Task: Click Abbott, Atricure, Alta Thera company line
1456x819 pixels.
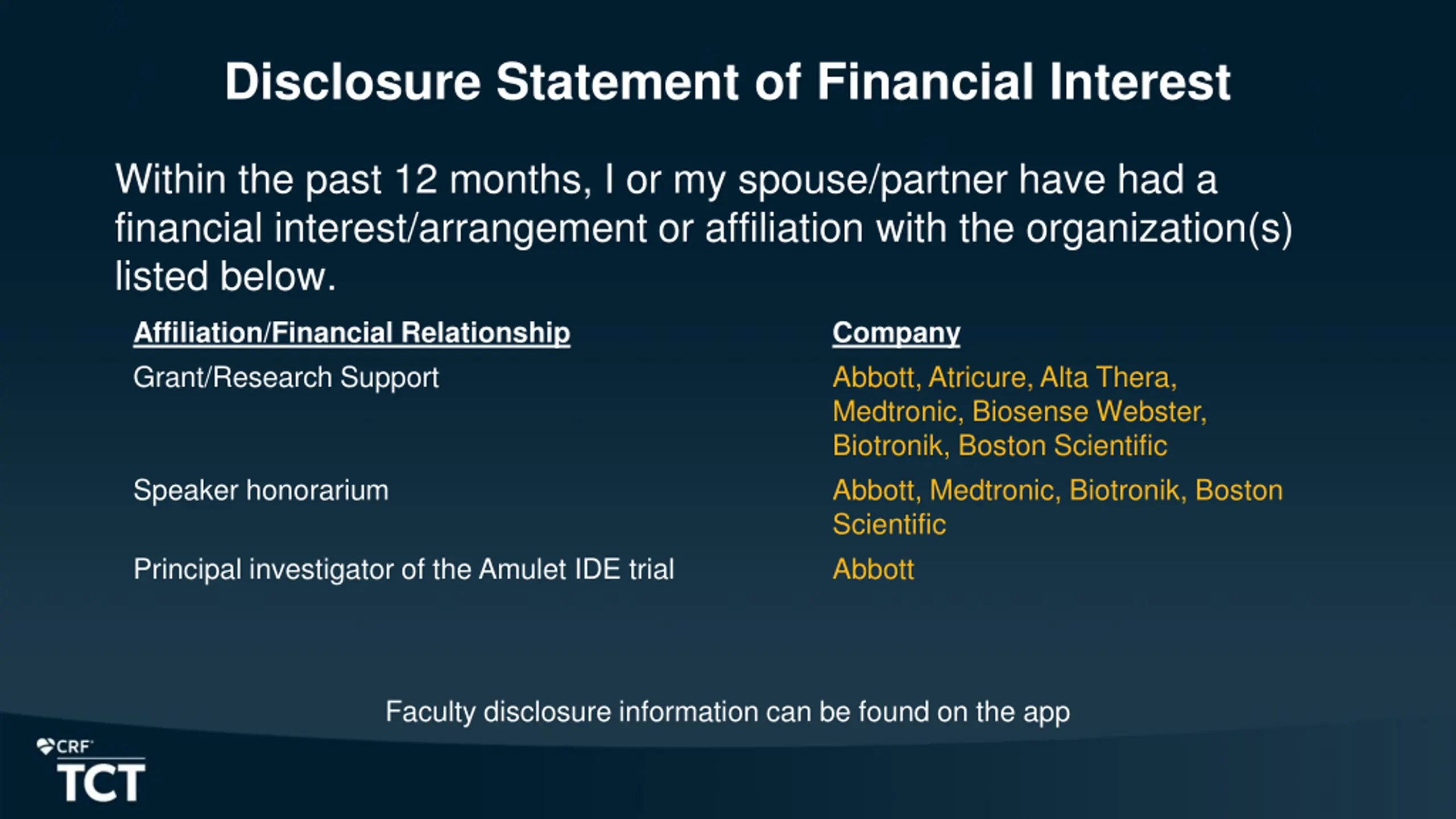Action: [1004, 378]
